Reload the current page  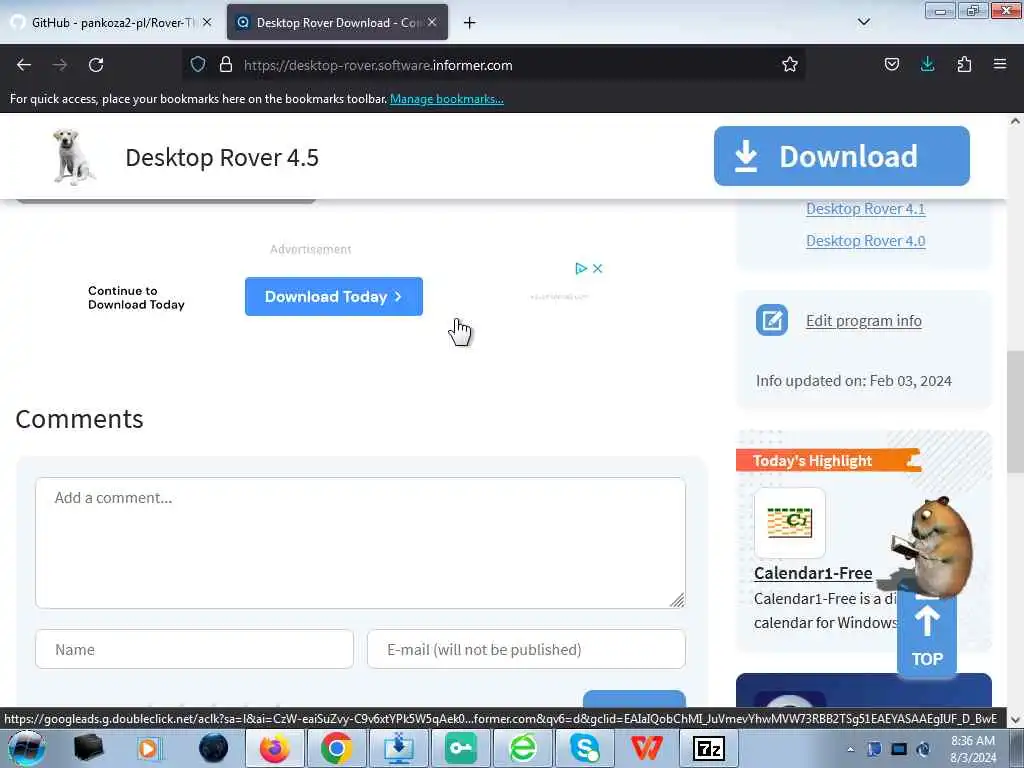96,65
